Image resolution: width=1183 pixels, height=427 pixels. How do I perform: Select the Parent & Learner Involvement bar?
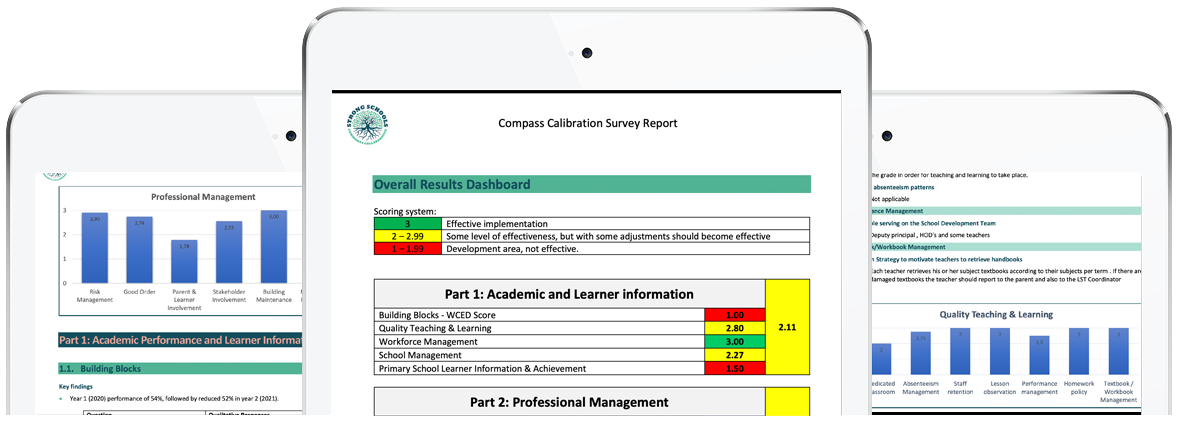[185, 261]
